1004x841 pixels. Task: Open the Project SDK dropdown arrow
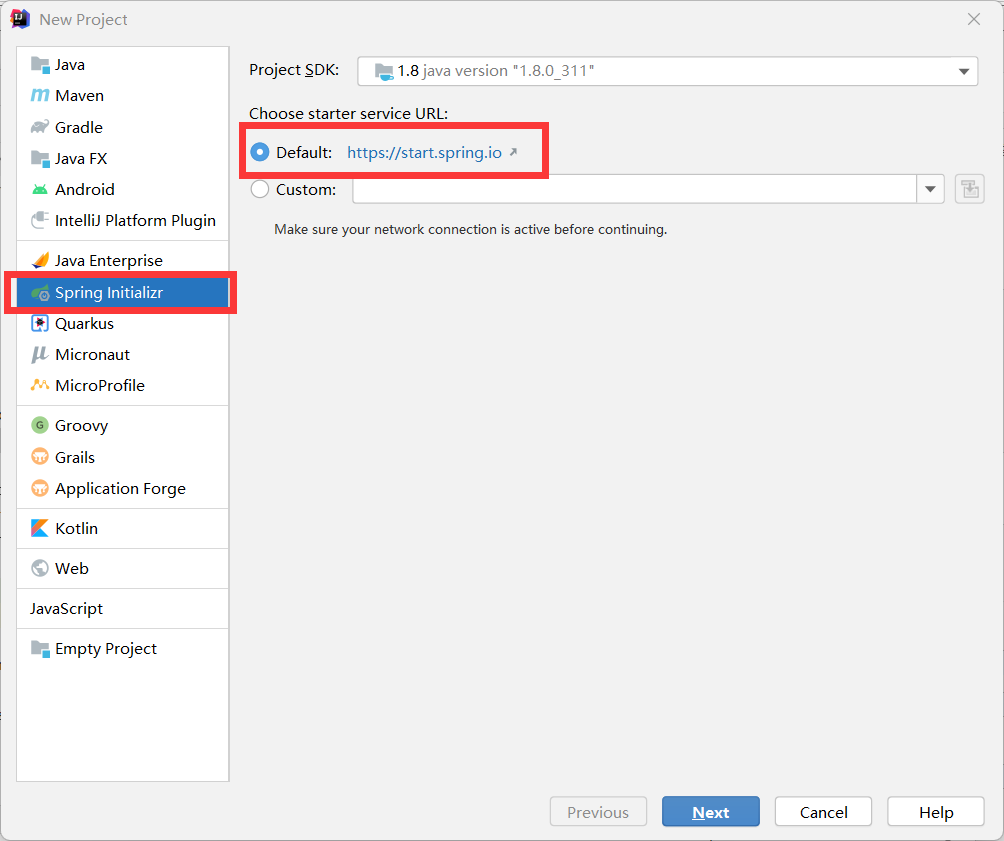point(964,71)
